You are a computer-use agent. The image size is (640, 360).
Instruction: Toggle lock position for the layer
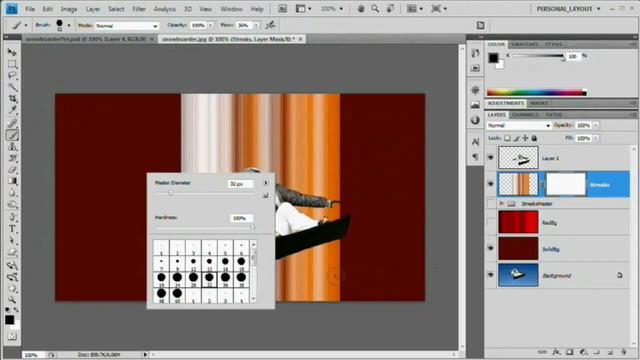[x=525, y=138]
